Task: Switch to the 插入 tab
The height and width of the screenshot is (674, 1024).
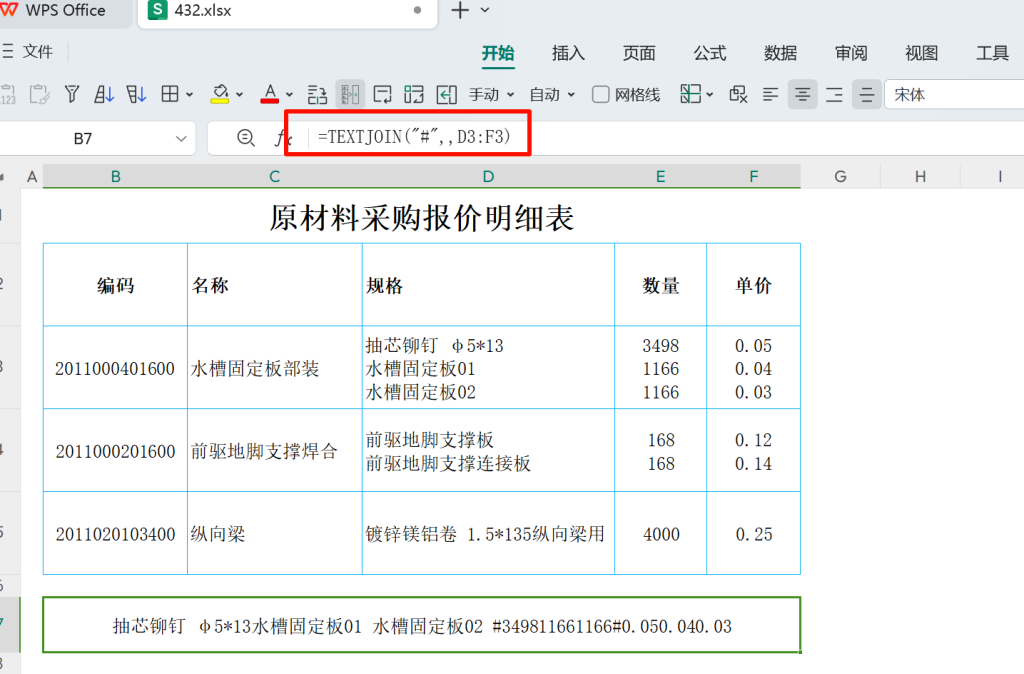Action: 568,53
